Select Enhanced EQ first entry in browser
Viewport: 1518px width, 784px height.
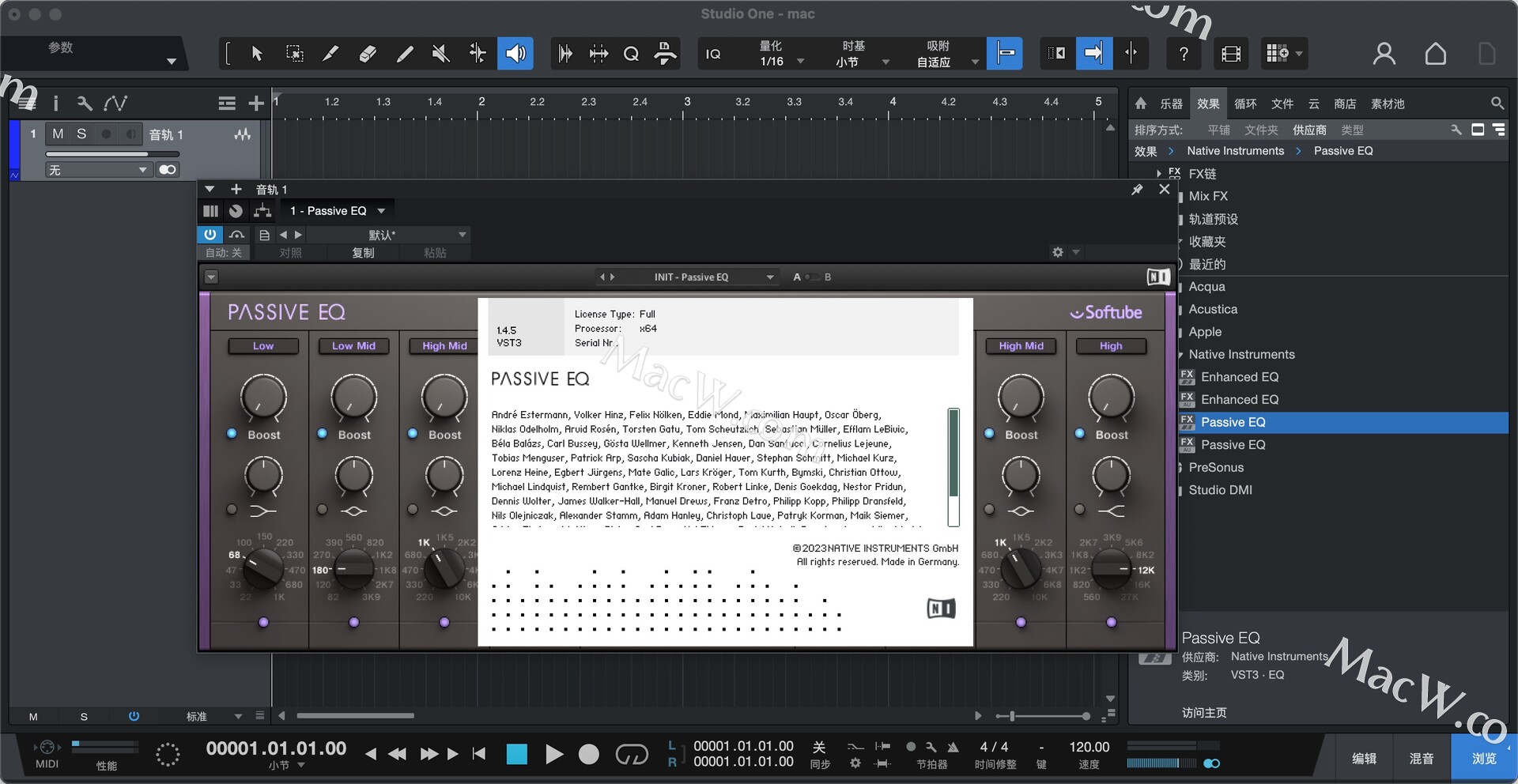tap(1239, 377)
